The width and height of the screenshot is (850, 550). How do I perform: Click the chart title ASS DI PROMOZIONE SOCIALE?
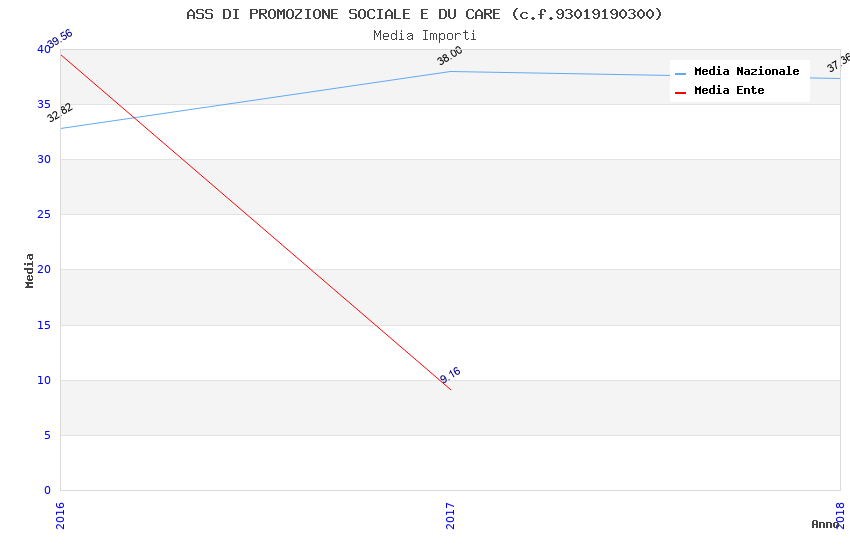[x=424, y=14]
